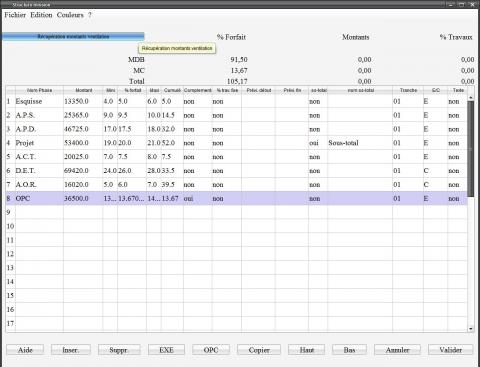Select row number 17
This screenshot has height=367, width=480.
tap(10, 323)
